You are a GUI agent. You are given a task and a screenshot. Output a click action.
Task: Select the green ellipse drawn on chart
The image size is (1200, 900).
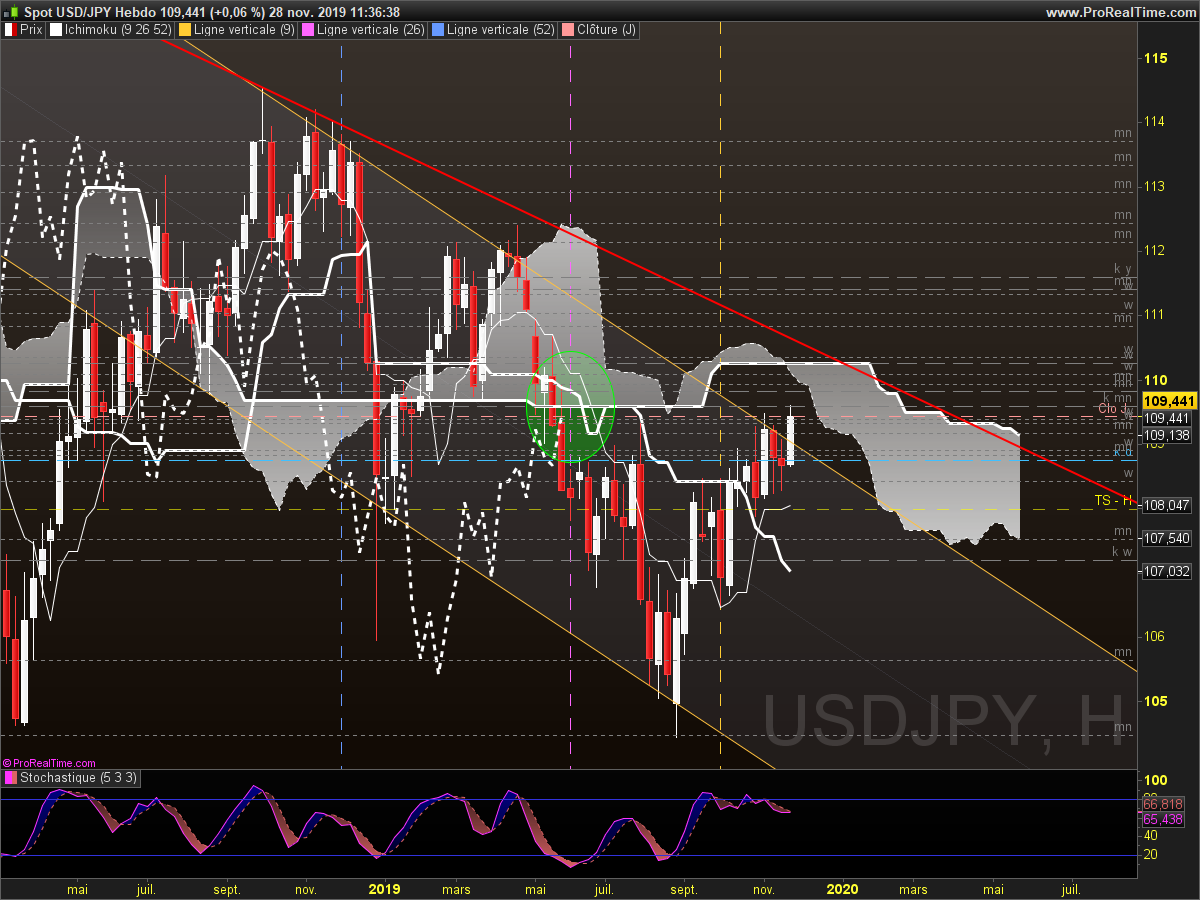click(569, 406)
